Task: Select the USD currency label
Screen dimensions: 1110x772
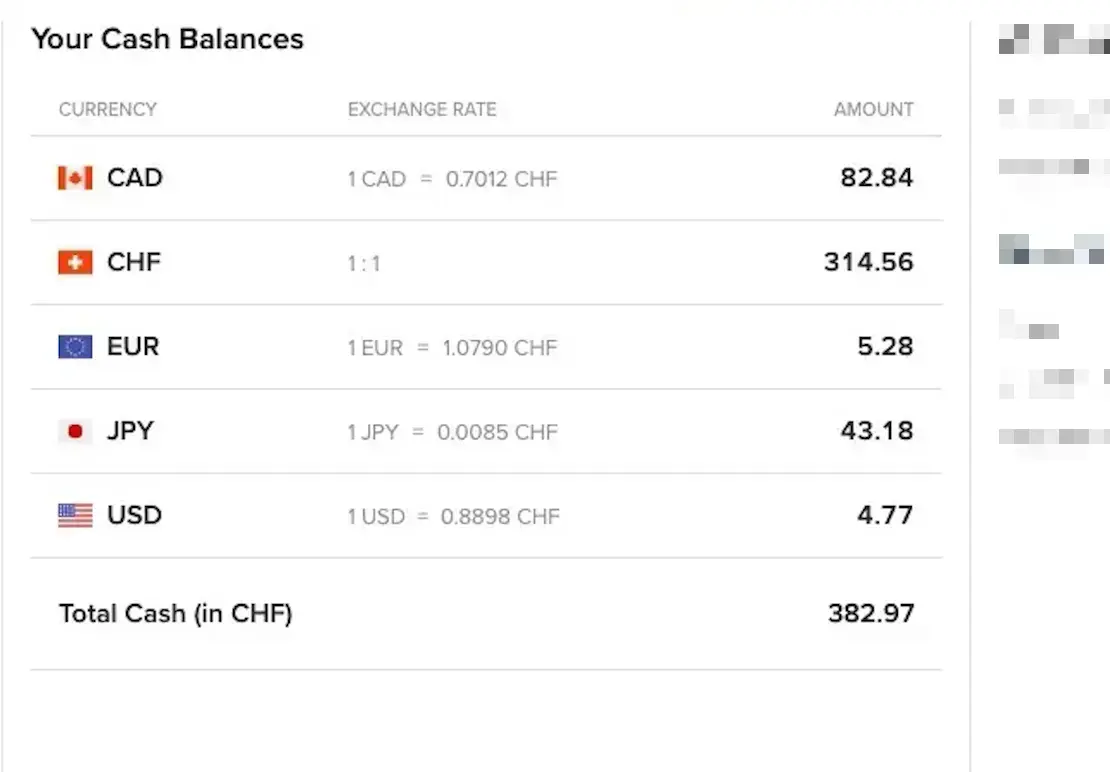Action: [x=134, y=516]
